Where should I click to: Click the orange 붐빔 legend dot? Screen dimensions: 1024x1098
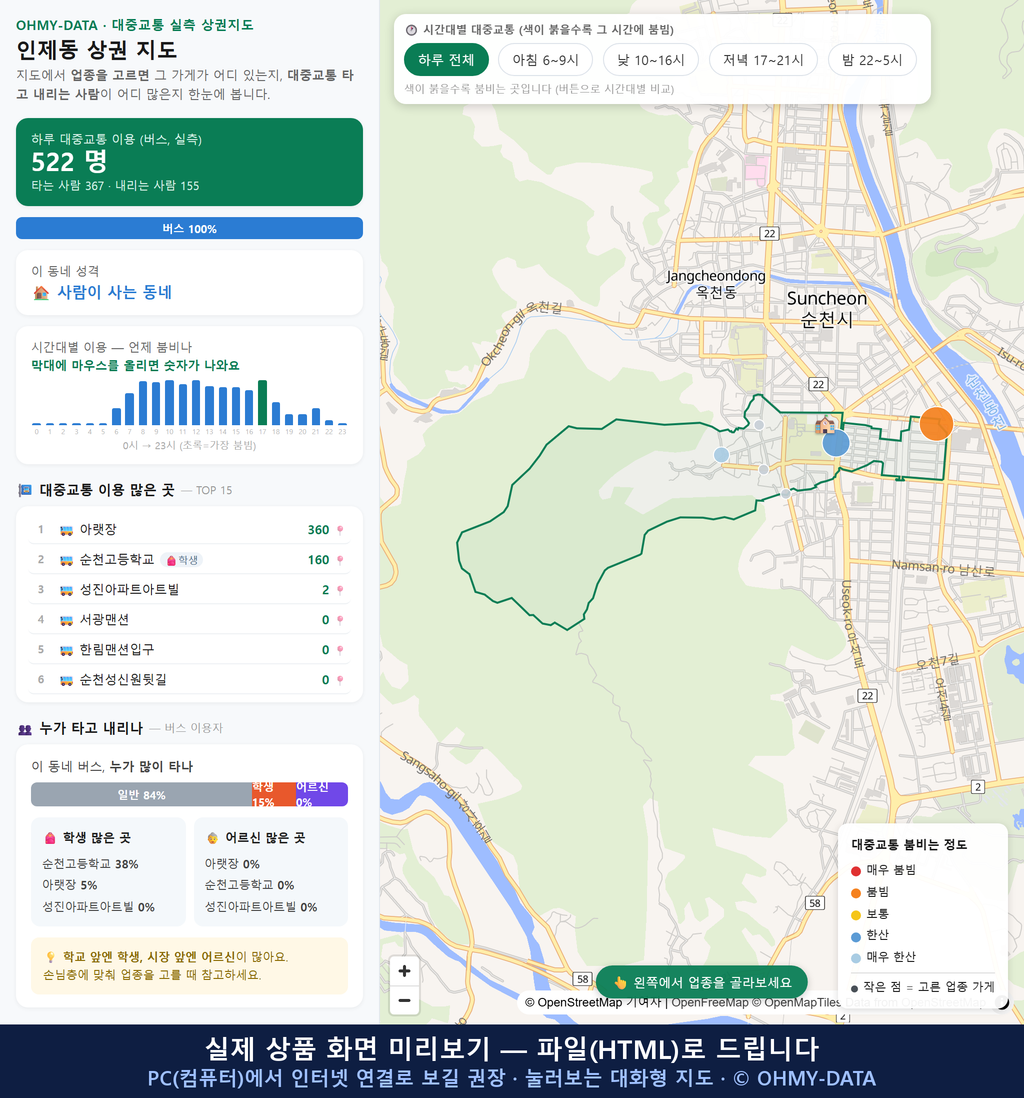855,893
